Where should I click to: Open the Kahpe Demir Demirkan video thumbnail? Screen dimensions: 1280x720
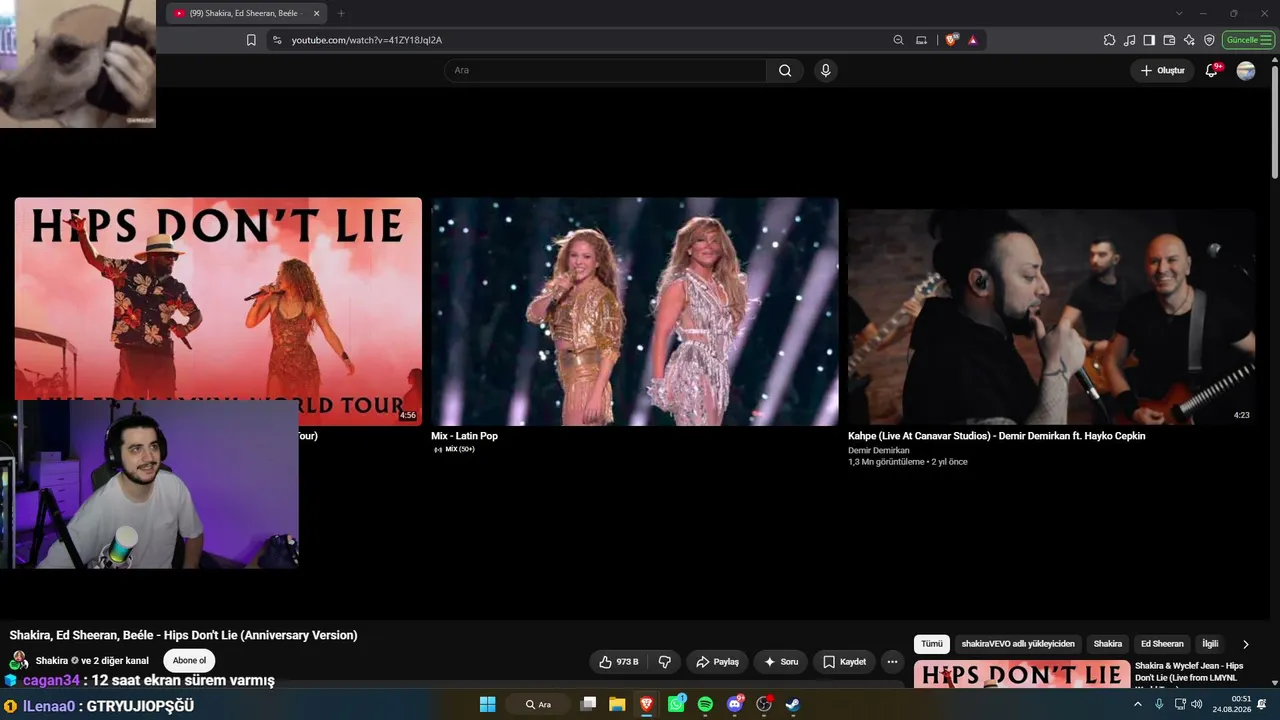[1052, 317]
